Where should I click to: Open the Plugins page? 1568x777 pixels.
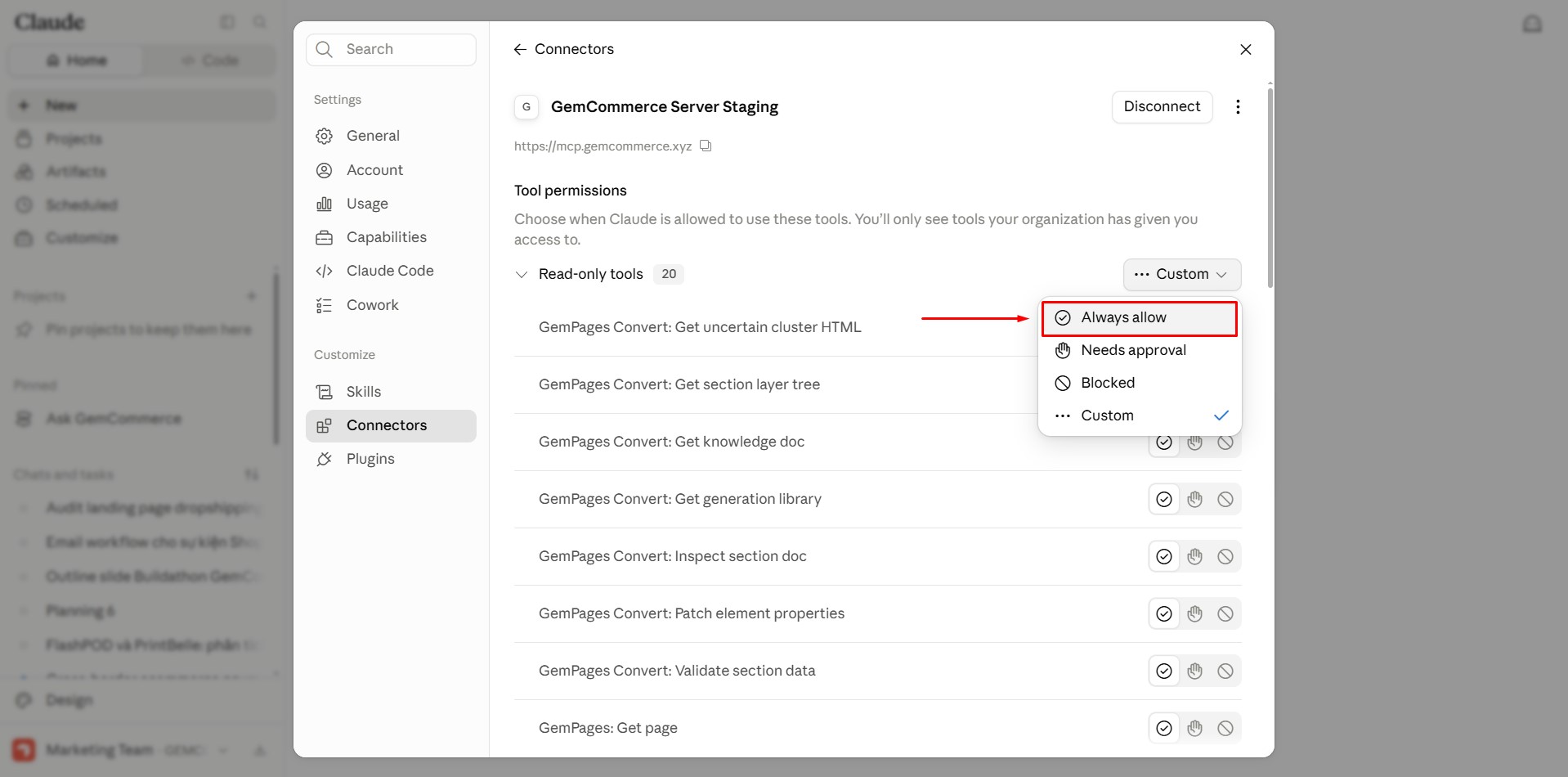[x=391, y=459]
